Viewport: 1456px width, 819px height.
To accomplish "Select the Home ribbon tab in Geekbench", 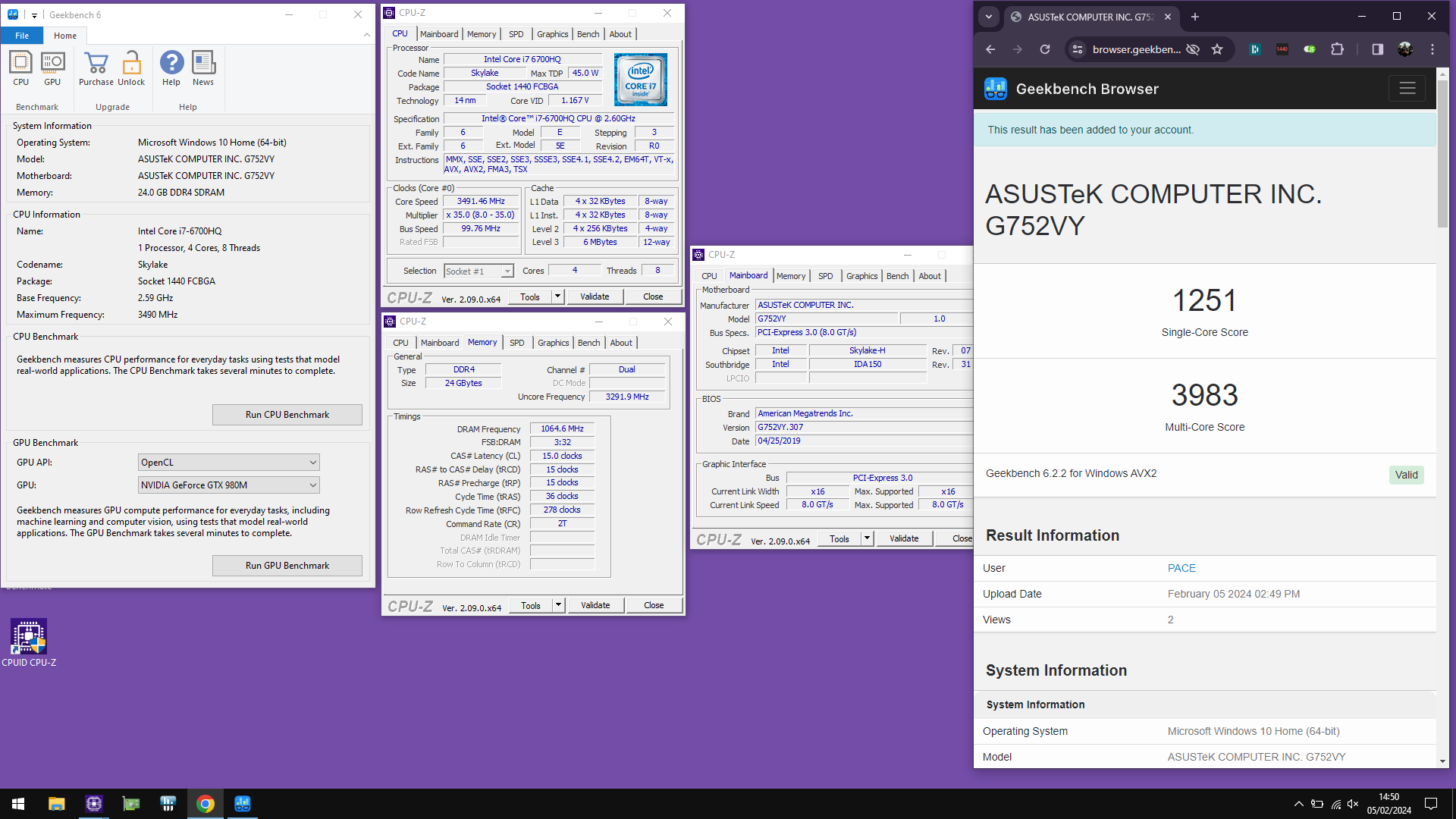I will pyautogui.click(x=65, y=36).
